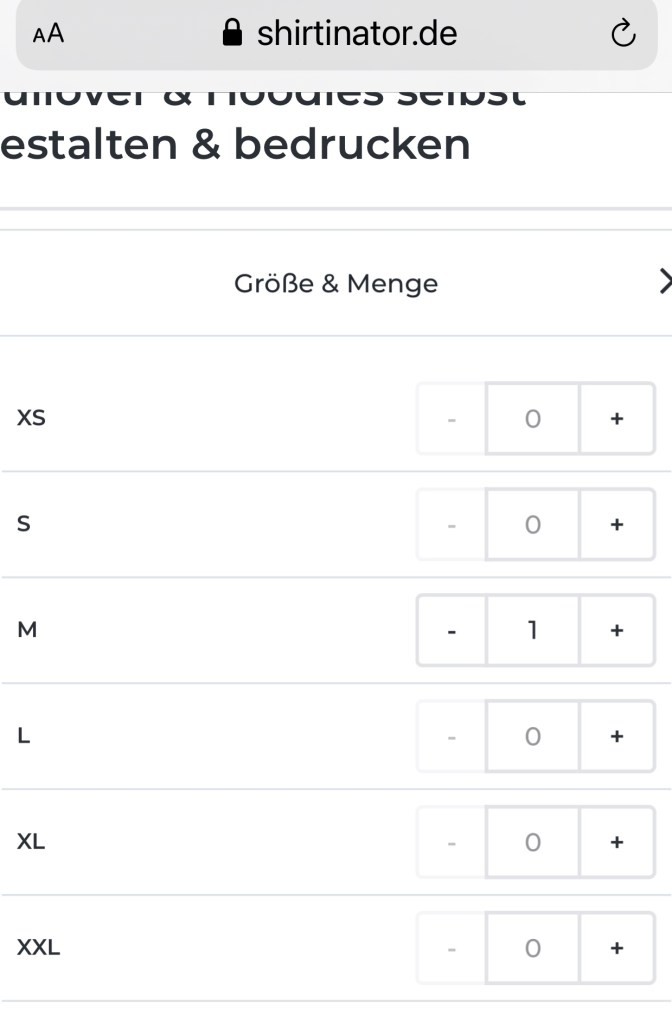Screen dimensions: 672x1023
Task: Increase M quantity with plus button
Action: (x=617, y=631)
